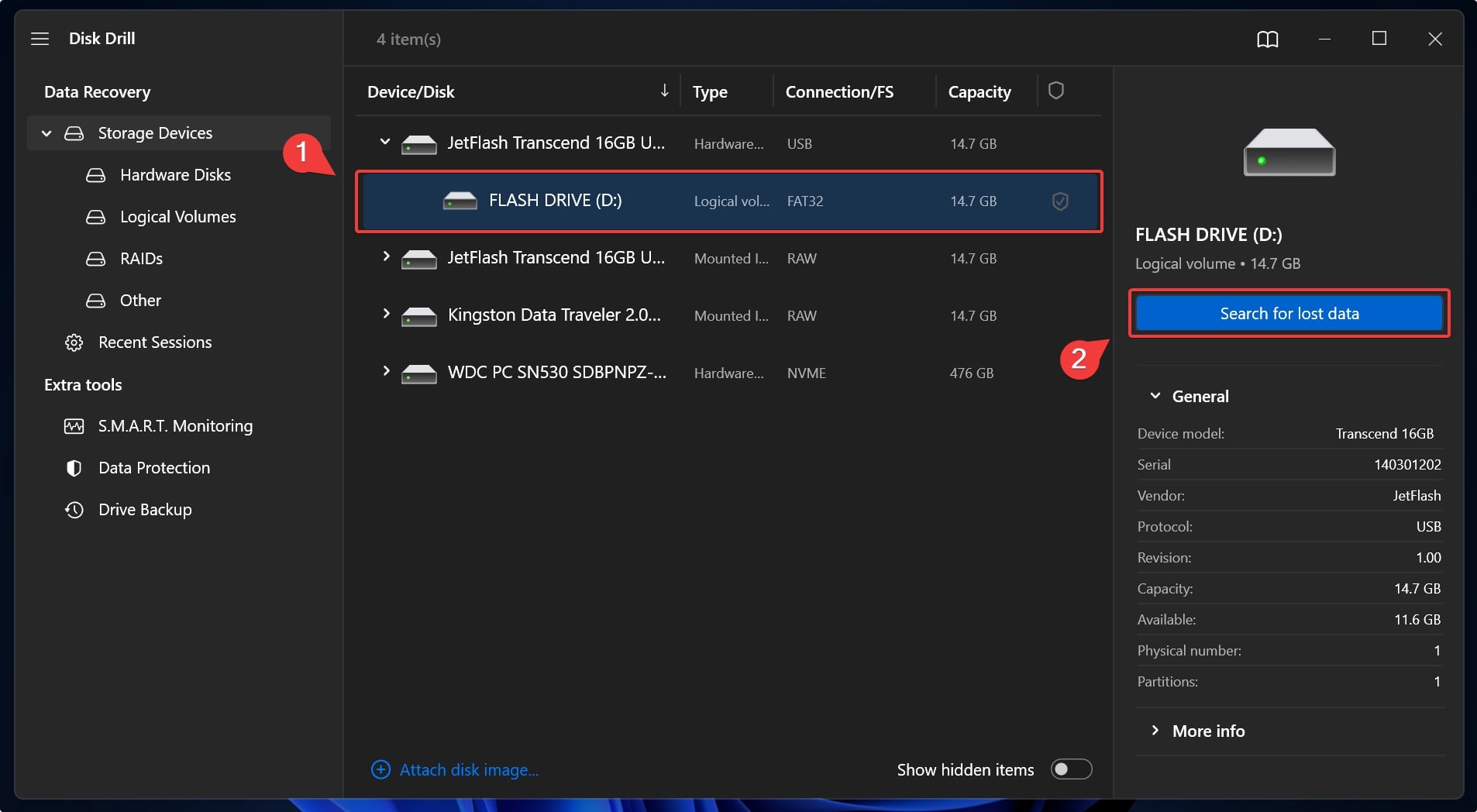Click the FAT32 file system cell

tap(805, 201)
